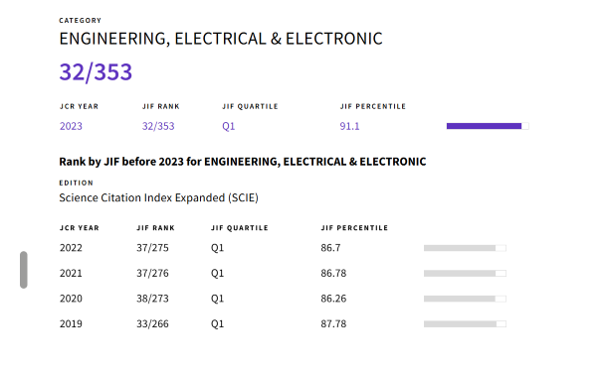607x372 pixels.
Task: Click the purple percentile progress bar
Action: [x=487, y=126]
